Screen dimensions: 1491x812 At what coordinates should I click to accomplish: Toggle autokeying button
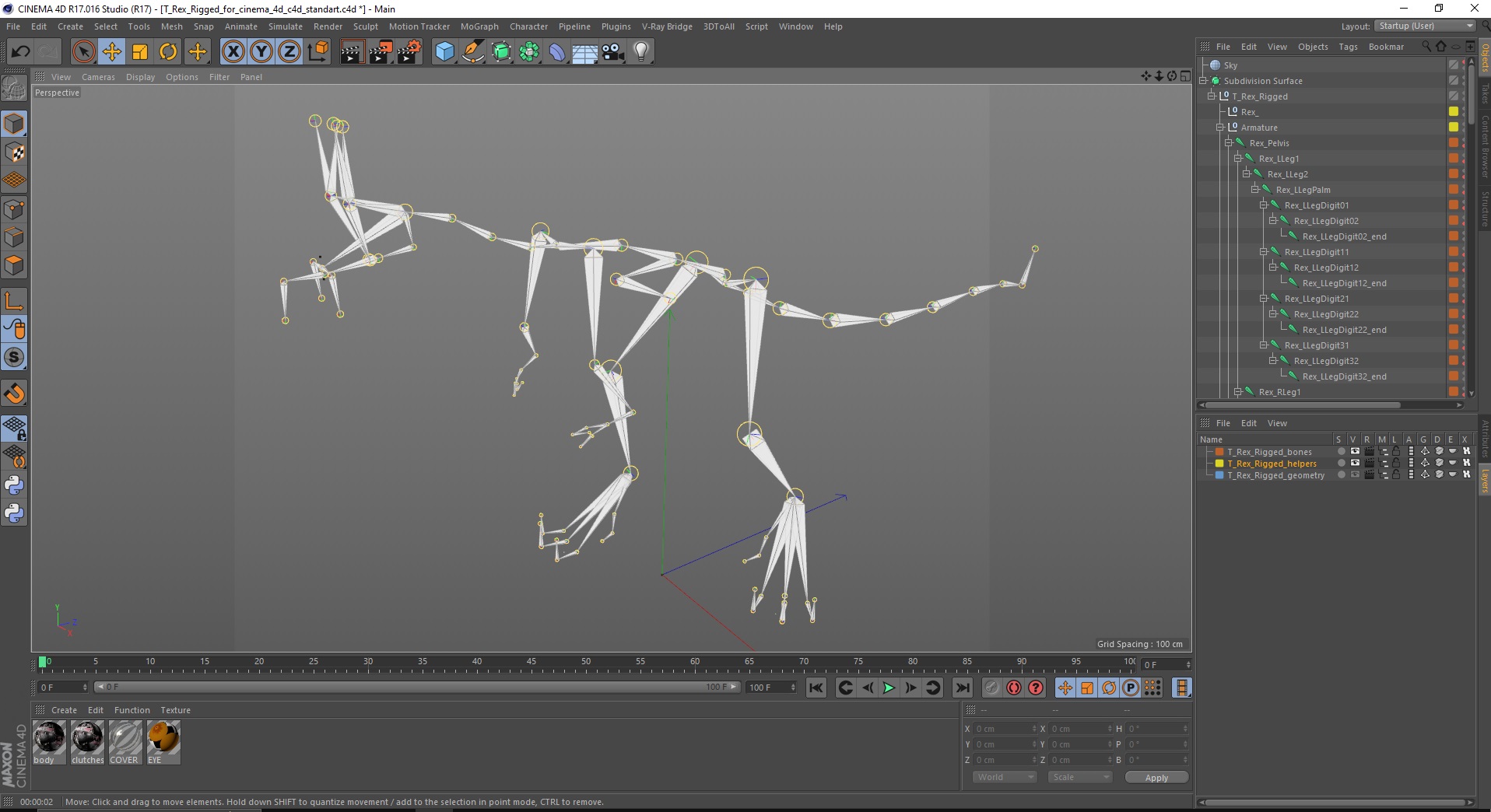[x=1013, y=688]
